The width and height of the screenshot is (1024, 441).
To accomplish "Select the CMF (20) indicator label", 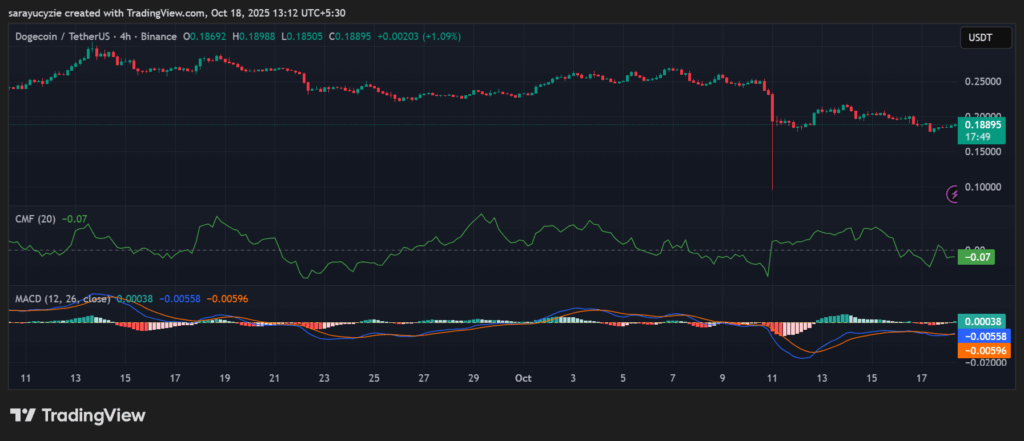I will 33,218.
